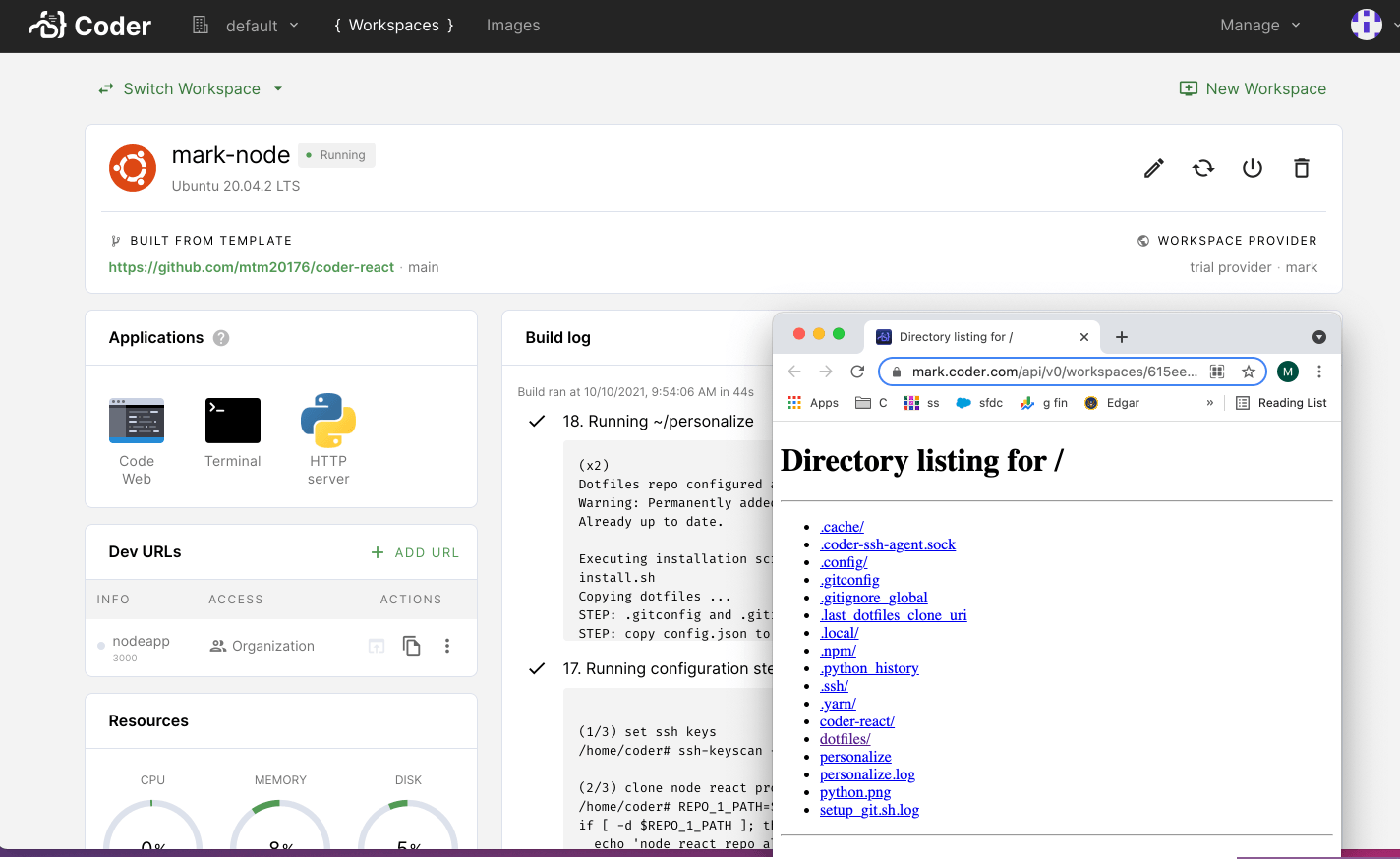This screenshot has width=1400, height=859.
Task: Open the C bookmarks folder
Action: click(871, 403)
